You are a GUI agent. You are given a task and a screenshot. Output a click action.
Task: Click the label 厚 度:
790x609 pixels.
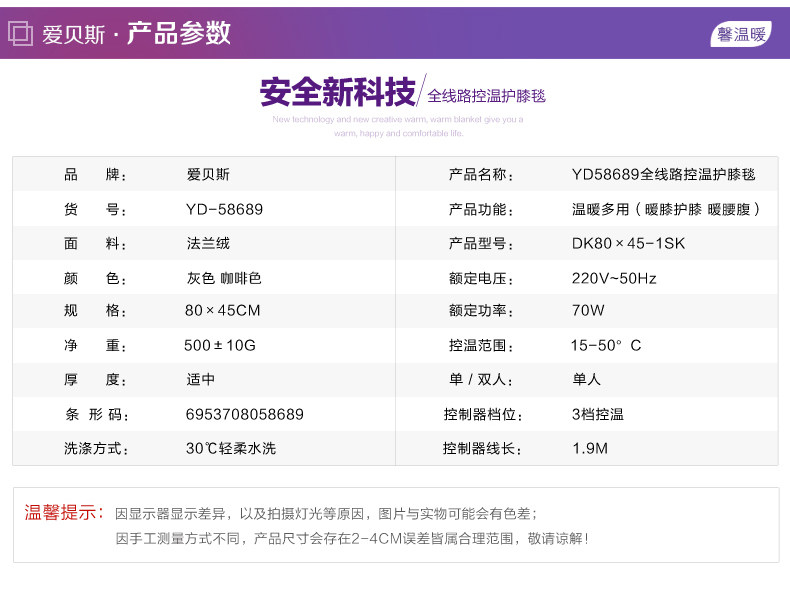95,379
